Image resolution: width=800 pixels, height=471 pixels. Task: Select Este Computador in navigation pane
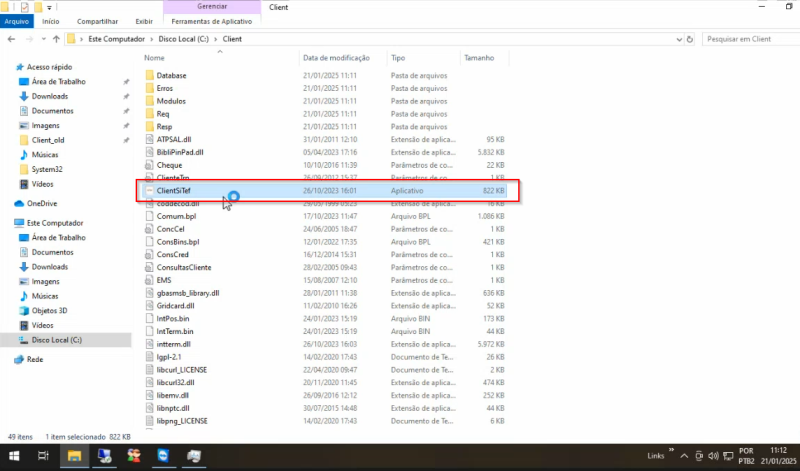pos(55,223)
